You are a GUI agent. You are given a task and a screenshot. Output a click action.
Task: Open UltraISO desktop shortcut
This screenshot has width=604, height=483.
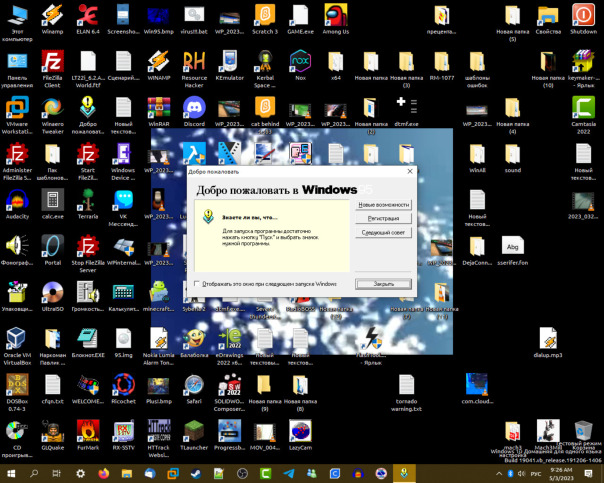point(52,297)
